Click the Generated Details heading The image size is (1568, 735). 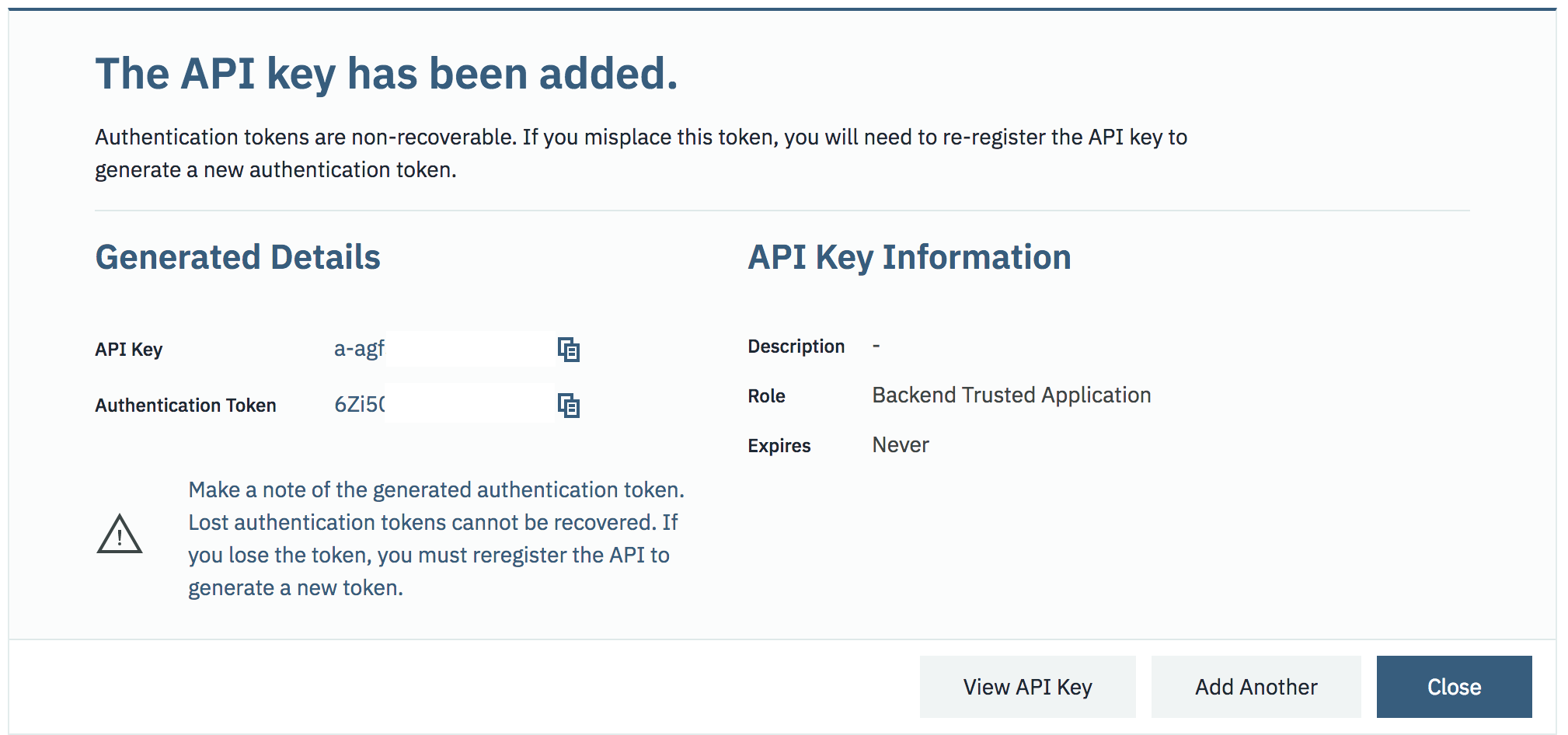[238, 257]
